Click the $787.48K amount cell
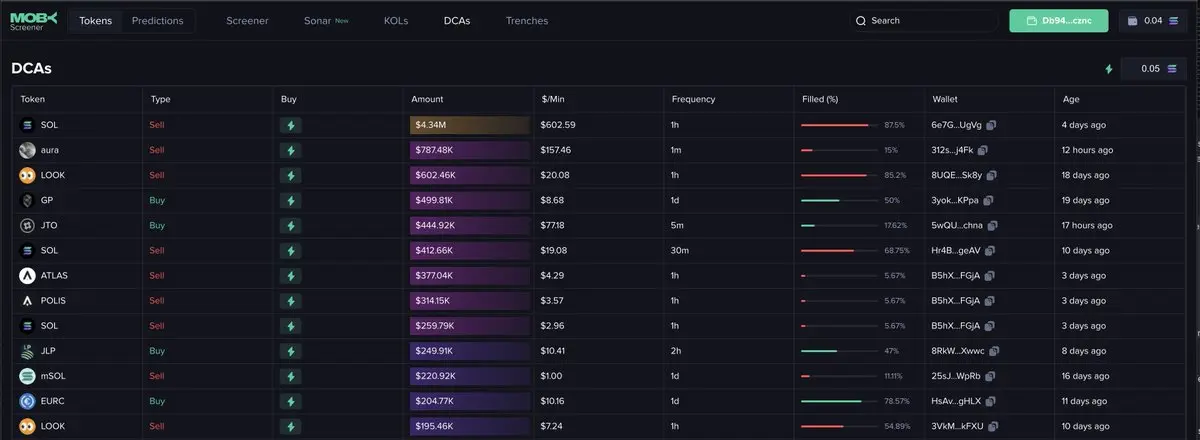Screen dimensions: 1200x440 [x=470, y=150]
